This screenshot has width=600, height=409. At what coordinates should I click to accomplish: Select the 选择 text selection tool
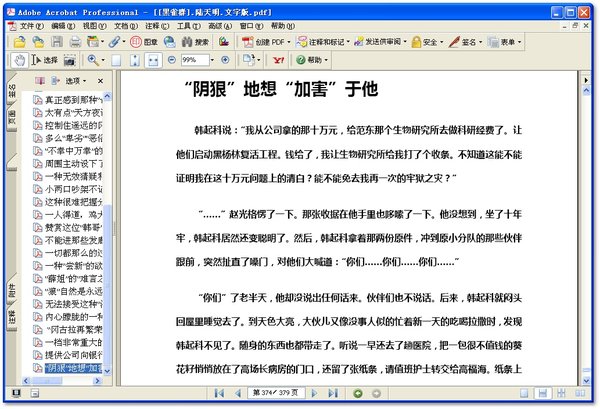(x=44, y=60)
